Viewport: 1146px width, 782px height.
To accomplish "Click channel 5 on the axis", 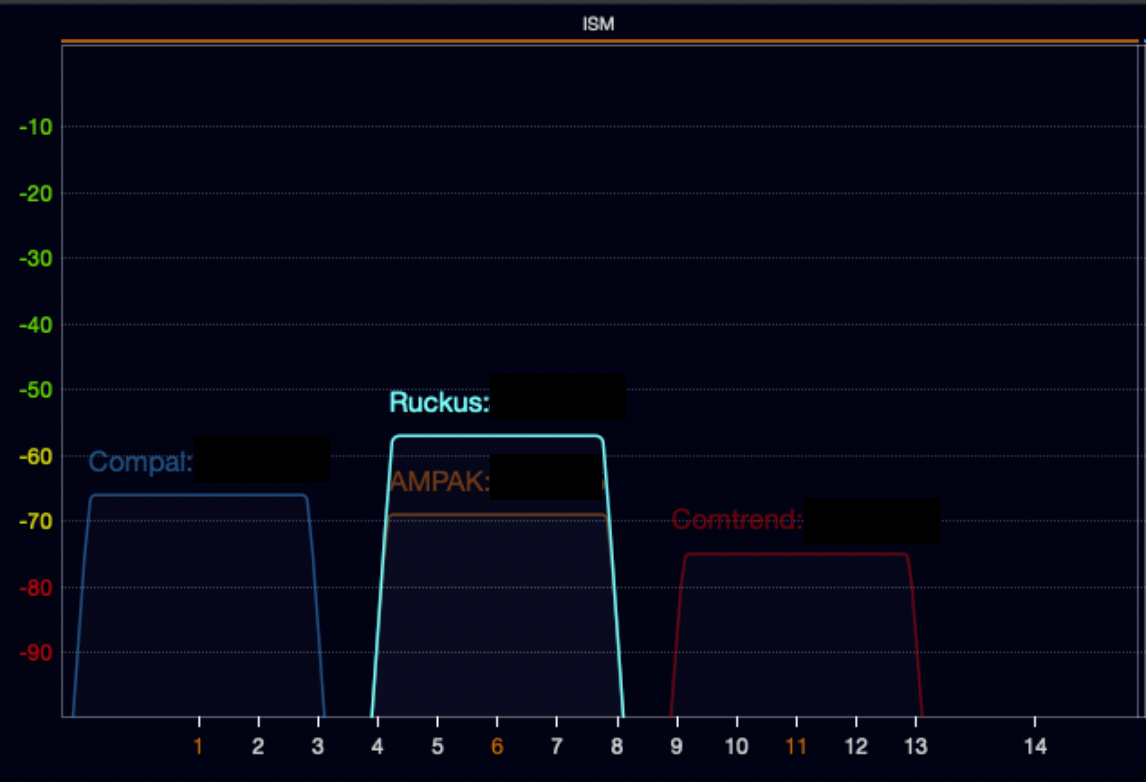I will (437, 746).
